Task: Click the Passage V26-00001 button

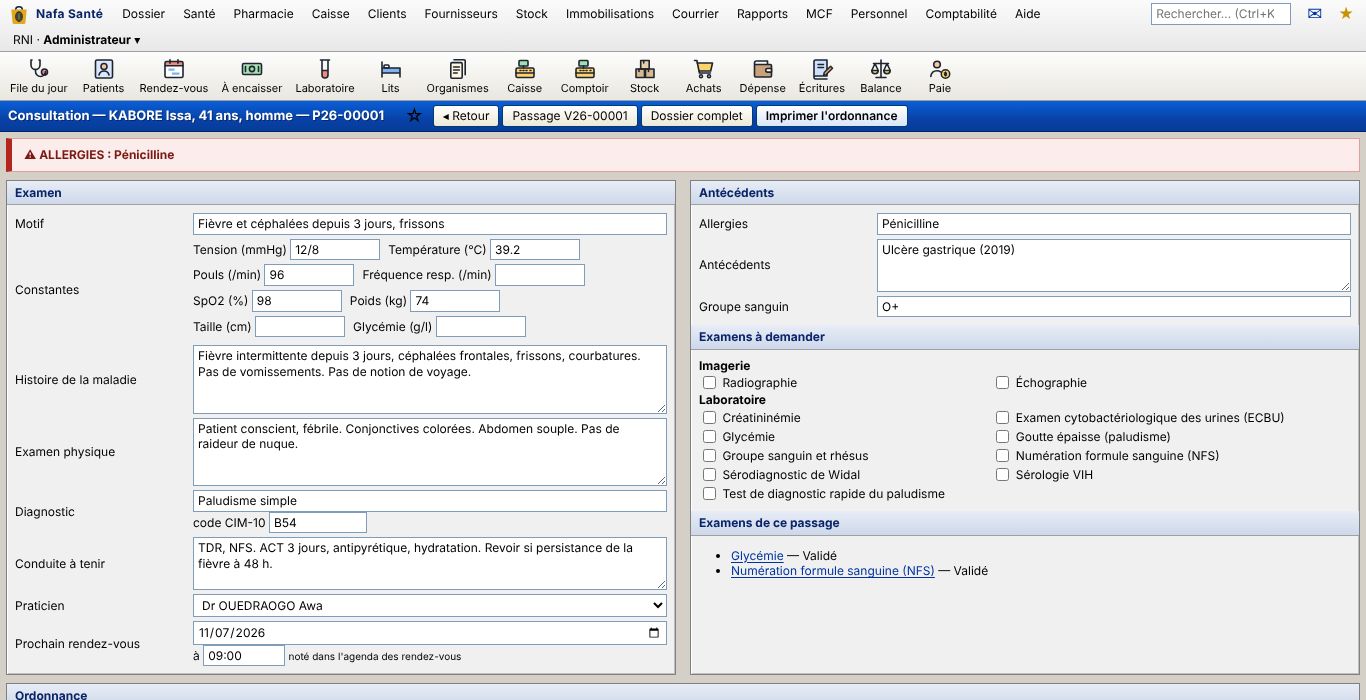Action: pyautogui.click(x=570, y=116)
